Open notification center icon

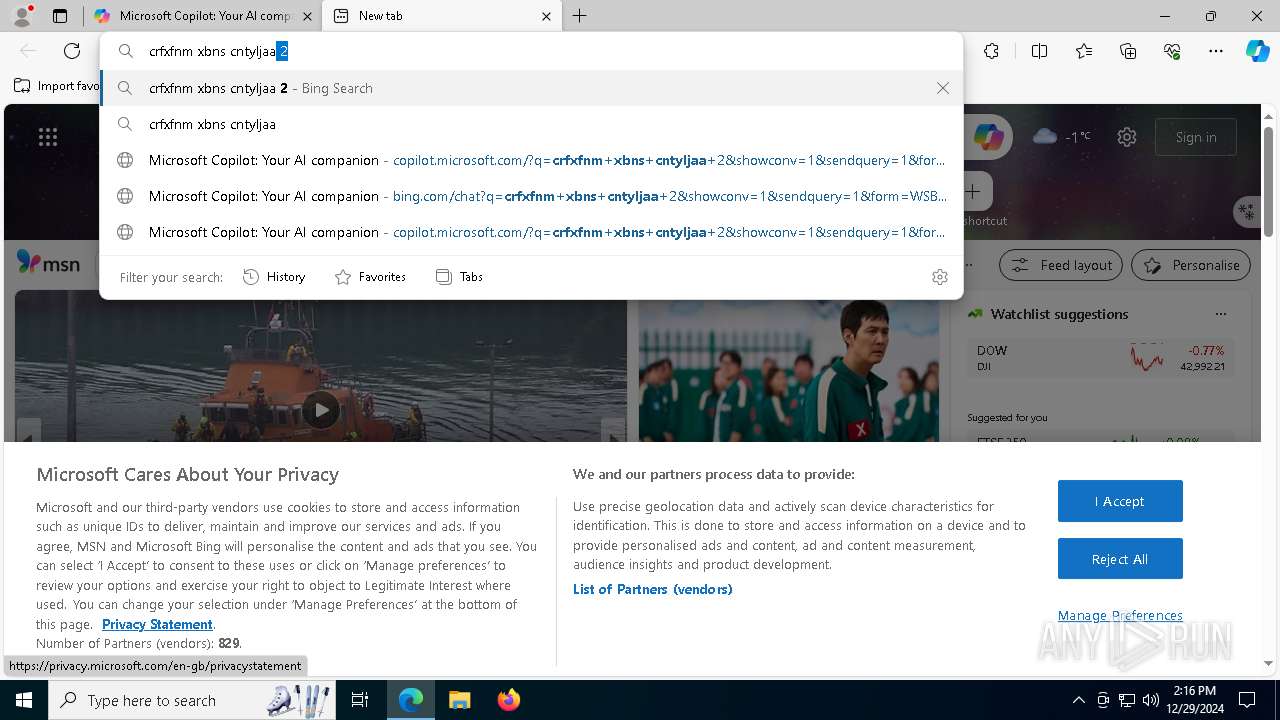[x=1248, y=700]
